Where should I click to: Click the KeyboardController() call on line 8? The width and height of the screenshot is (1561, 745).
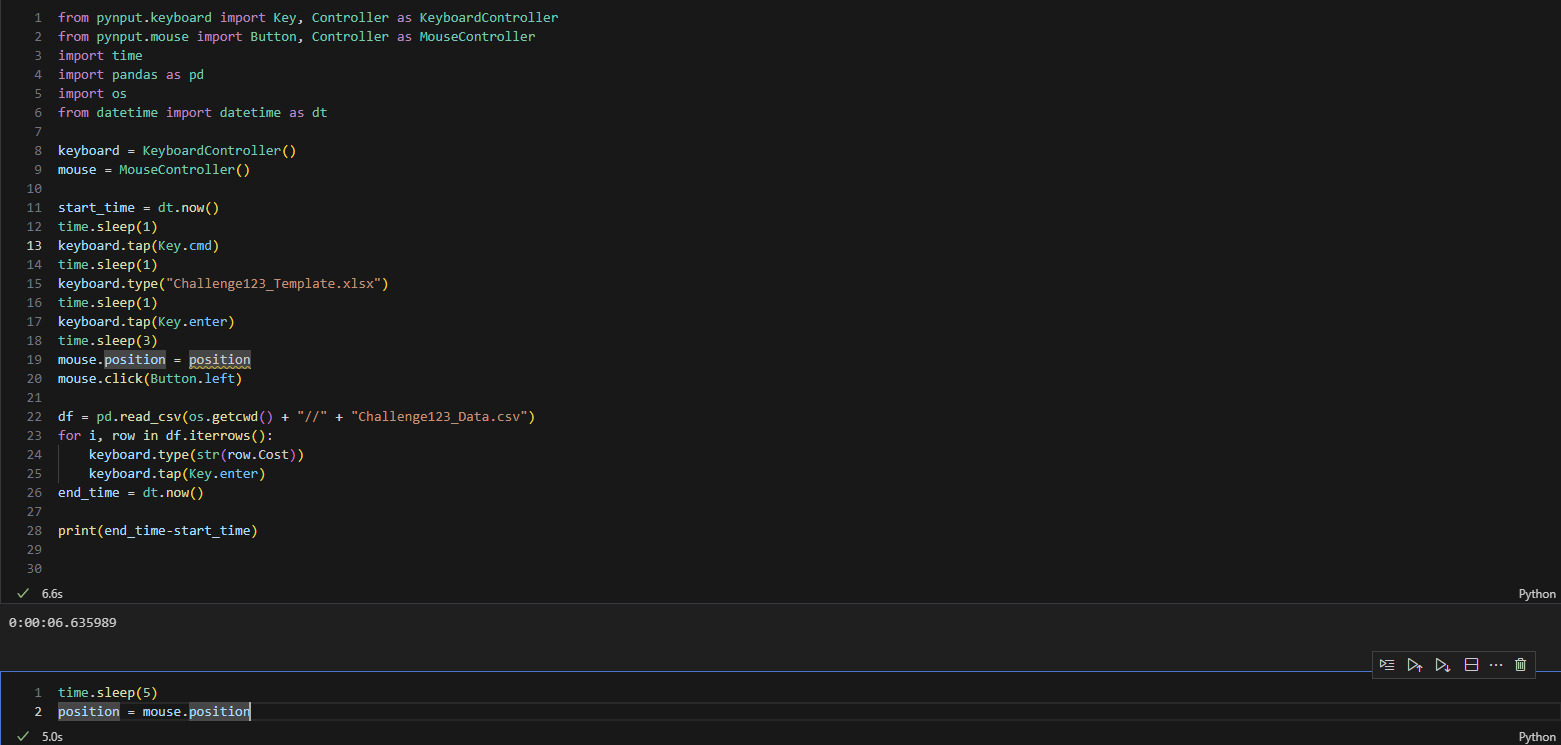219,150
